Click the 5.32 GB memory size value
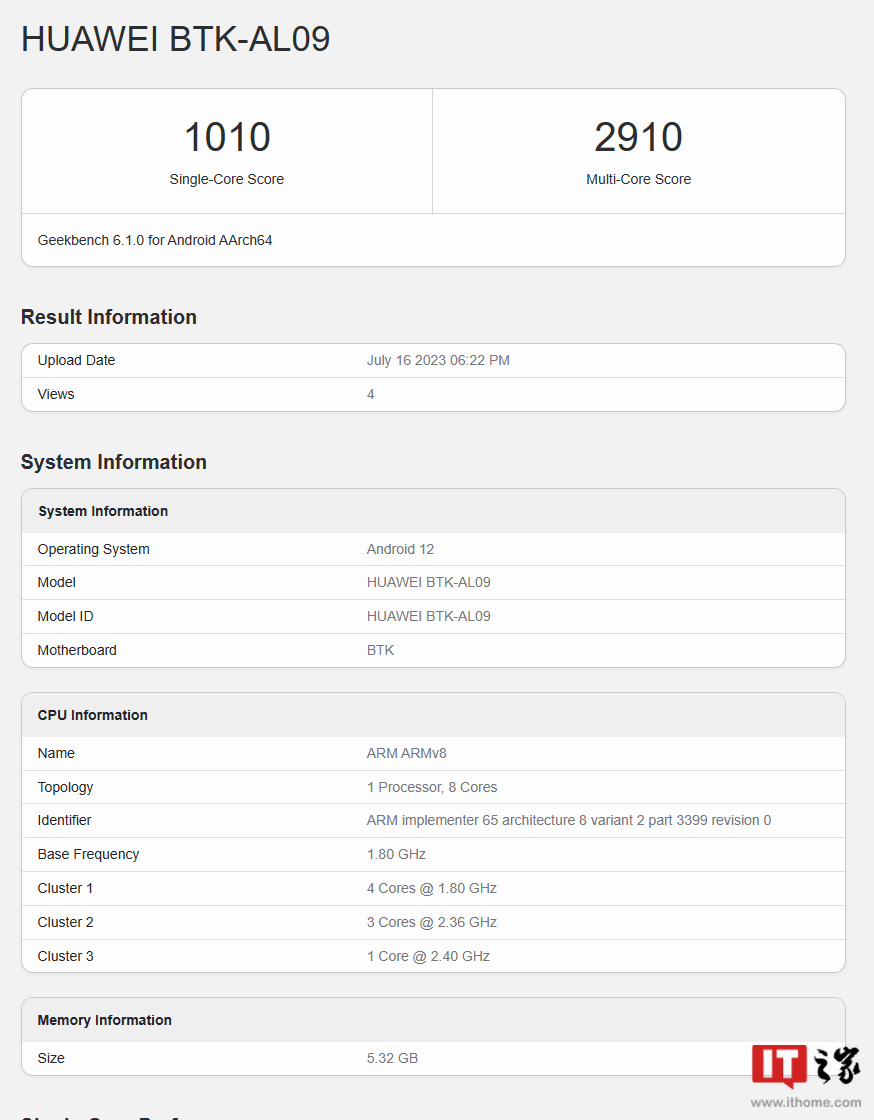Image resolution: width=874 pixels, height=1120 pixels. [x=392, y=1058]
